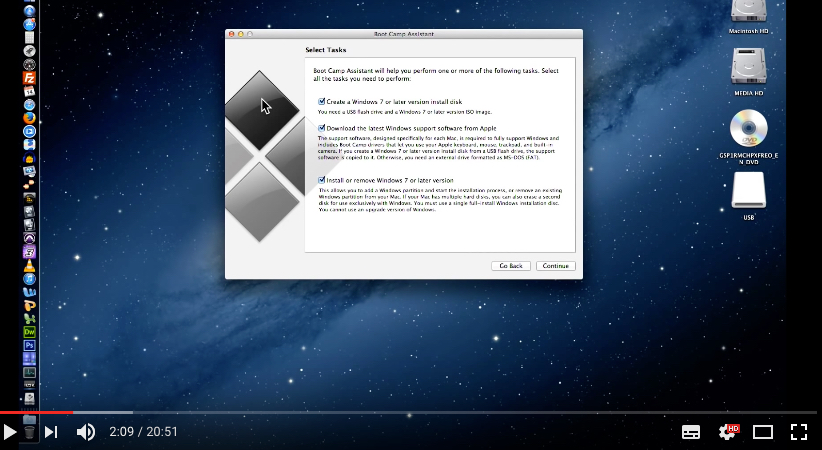Image resolution: width=822 pixels, height=450 pixels.
Task: Open Firefox from the dock
Action: (29, 118)
